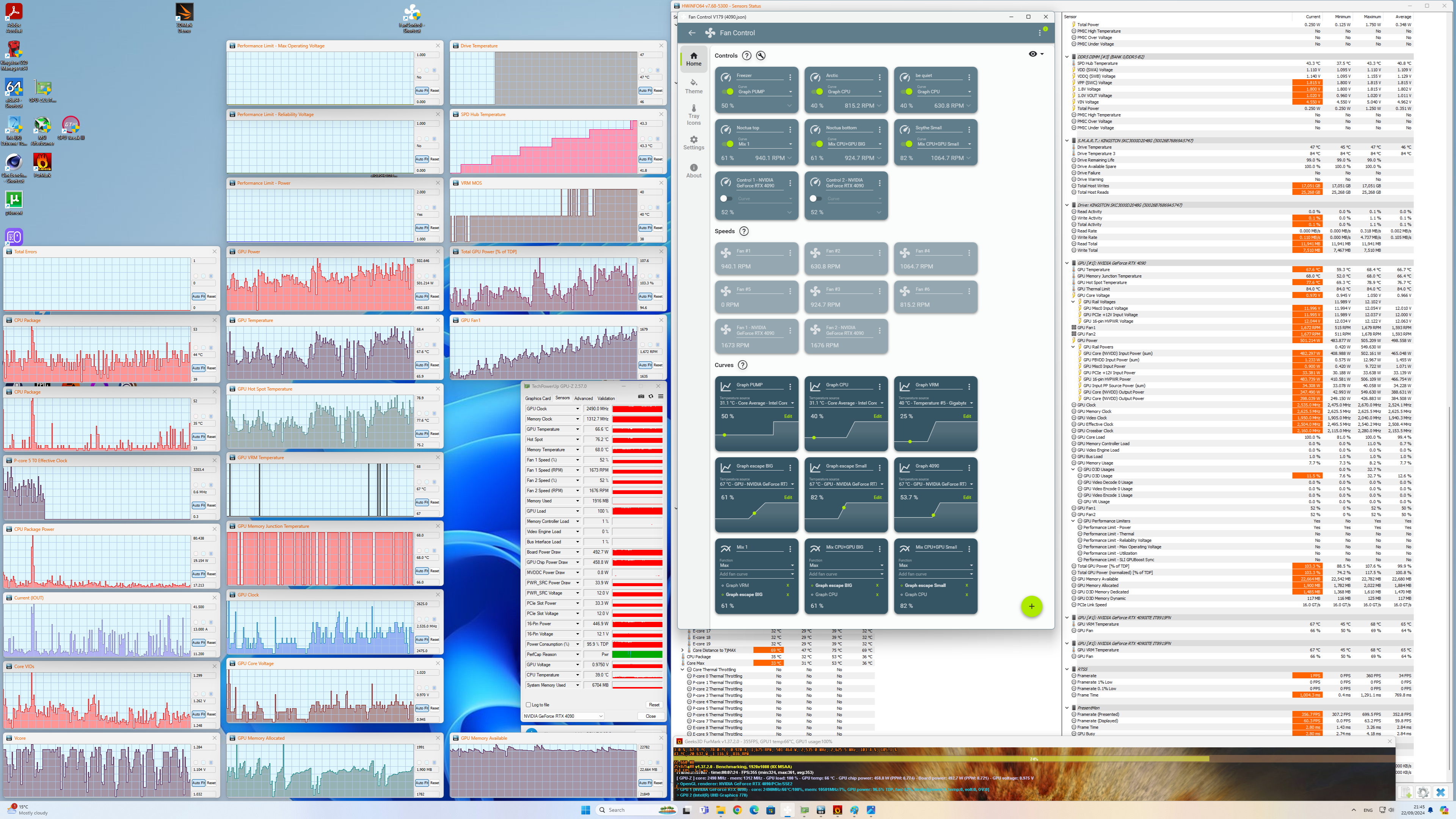Enable Control 1 NVIDIA GeForce RTX 4090 switch

[726, 198]
